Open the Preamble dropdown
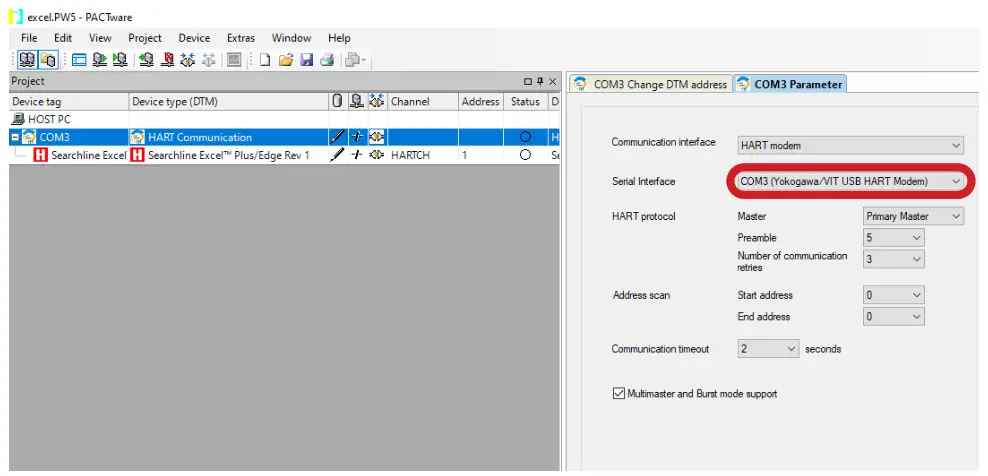Screen dimensions: 988x476 (893, 238)
